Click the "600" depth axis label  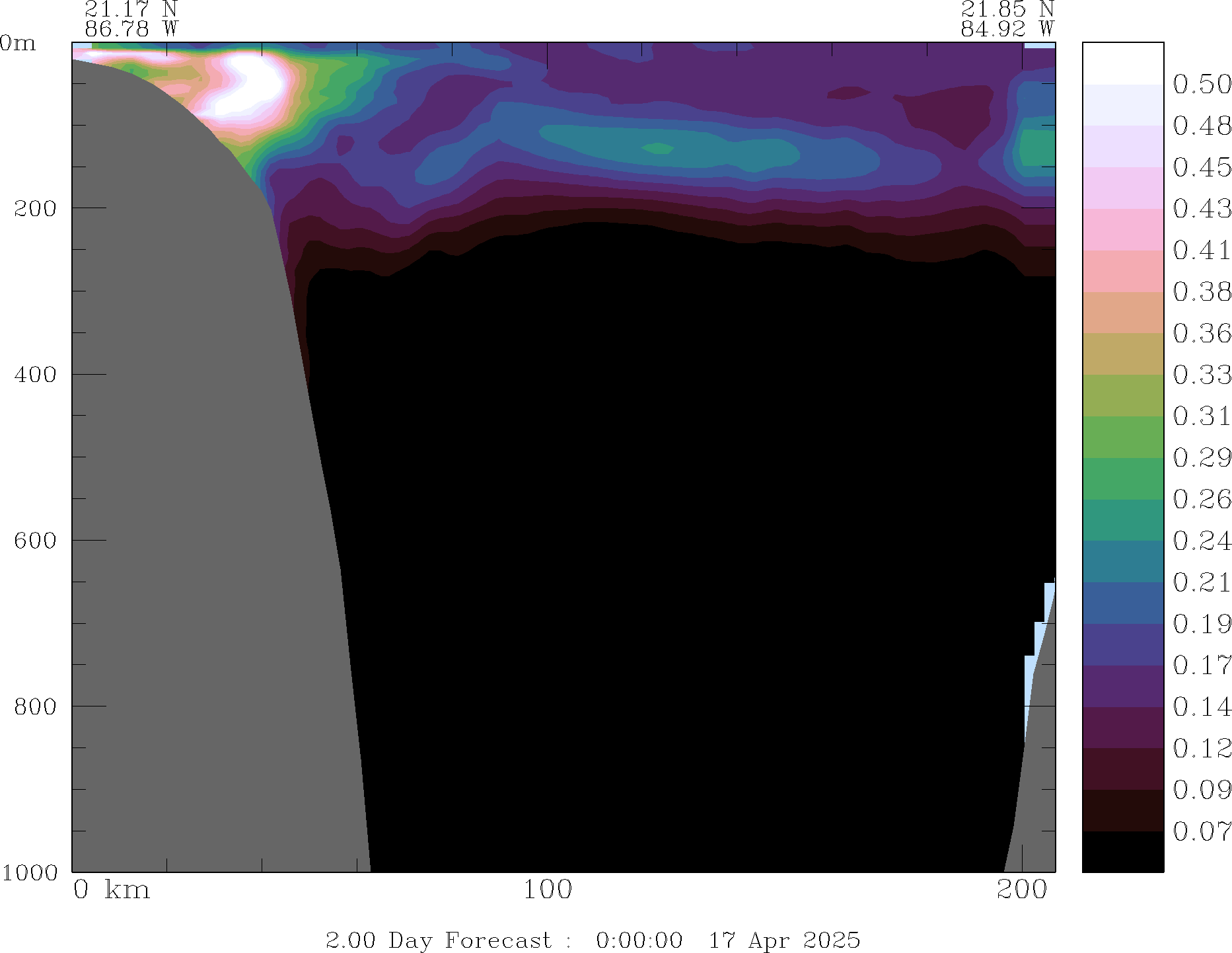click(x=36, y=541)
